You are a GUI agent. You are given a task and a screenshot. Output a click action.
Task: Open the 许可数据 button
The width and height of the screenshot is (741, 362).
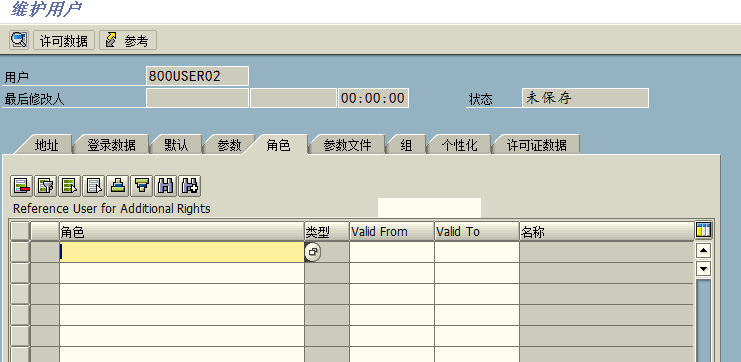[64, 40]
